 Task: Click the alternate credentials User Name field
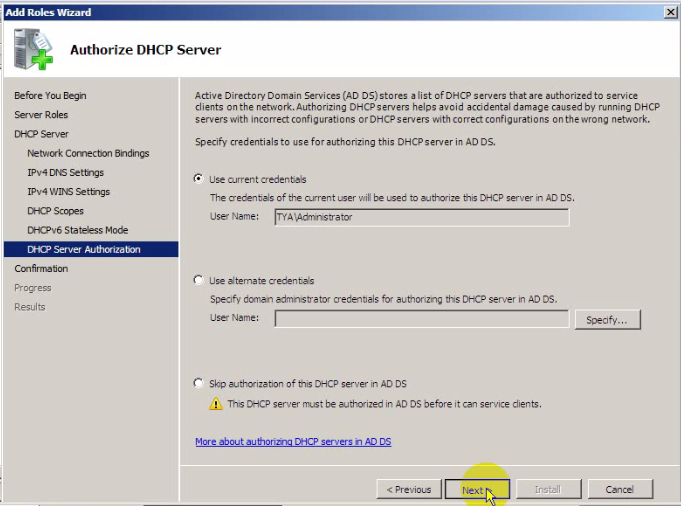click(421, 319)
